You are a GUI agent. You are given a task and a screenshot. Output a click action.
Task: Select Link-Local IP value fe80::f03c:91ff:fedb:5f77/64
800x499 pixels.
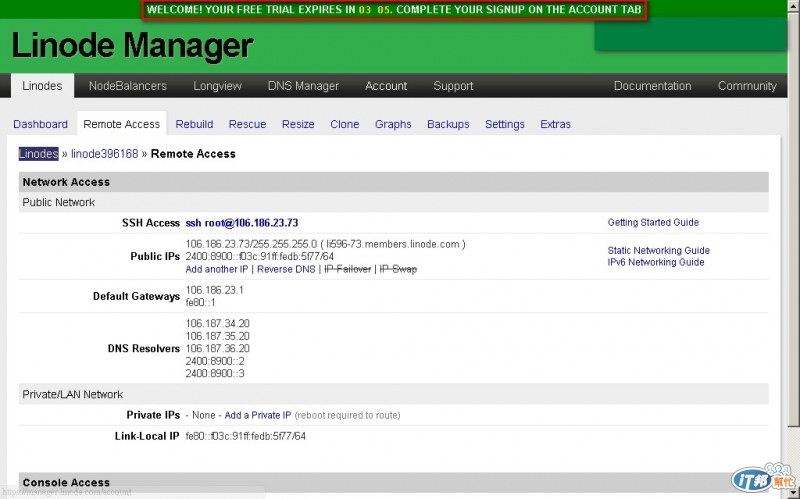click(x=245, y=436)
